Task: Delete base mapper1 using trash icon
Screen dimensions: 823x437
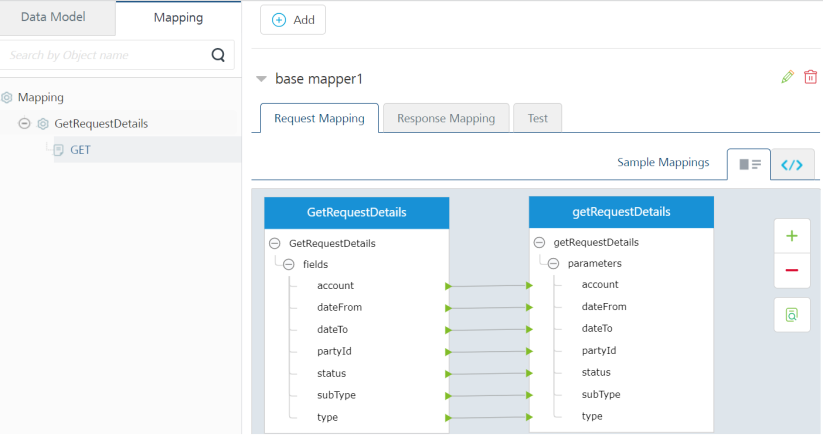Action: tap(810, 77)
